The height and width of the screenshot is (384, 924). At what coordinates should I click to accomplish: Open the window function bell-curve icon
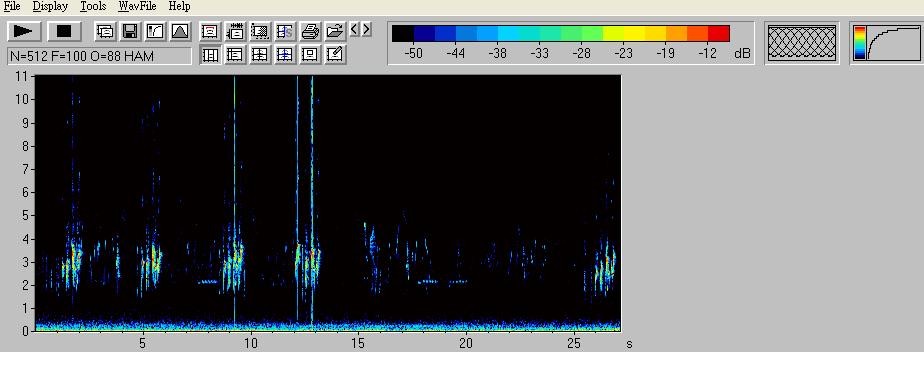coord(181,31)
